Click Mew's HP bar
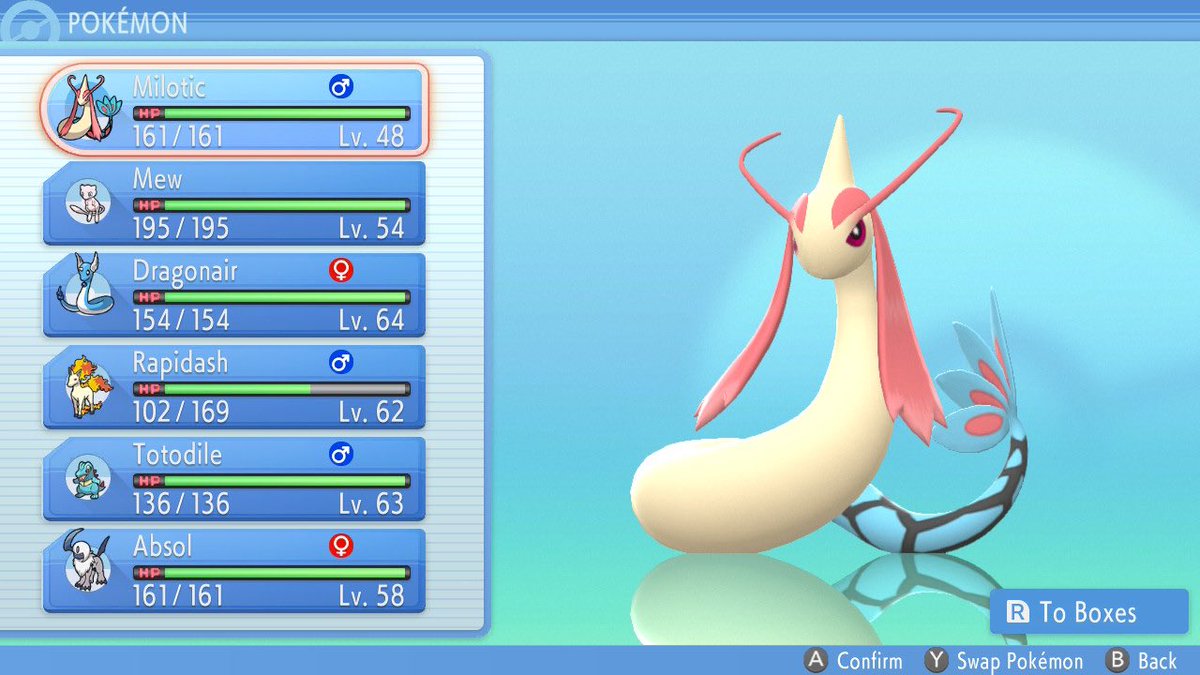1200x675 pixels. 272,205
